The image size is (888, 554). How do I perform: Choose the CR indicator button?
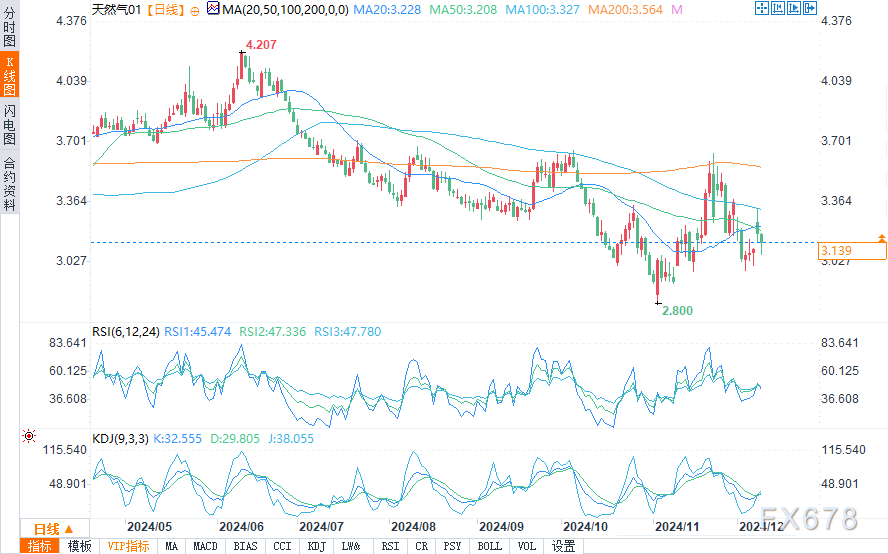pyautogui.click(x=421, y=546)
